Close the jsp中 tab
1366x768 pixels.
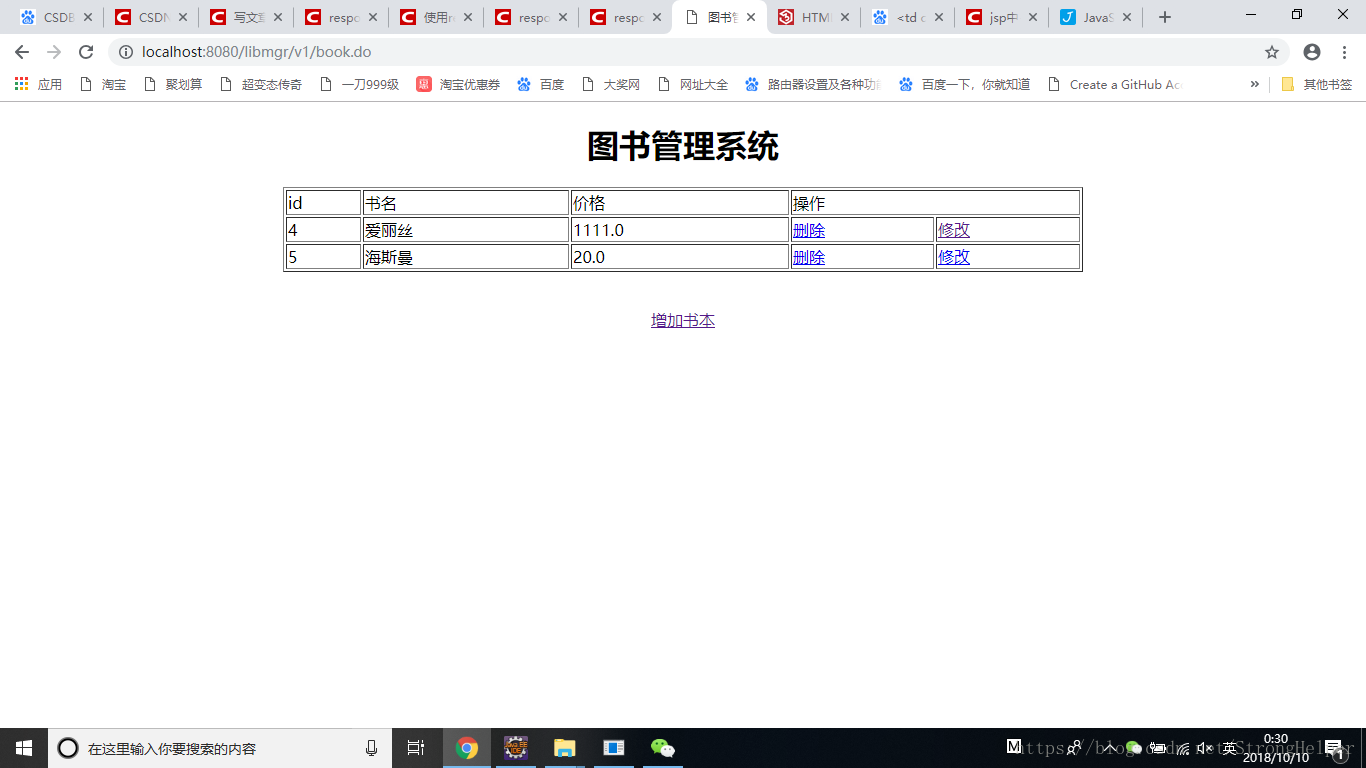click(x=1033, y=17)
